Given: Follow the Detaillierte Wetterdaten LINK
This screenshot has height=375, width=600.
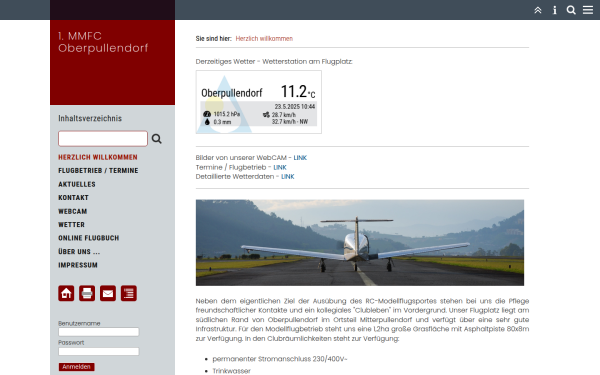Looking at the screenshot, I should click(x=288, y=176).
